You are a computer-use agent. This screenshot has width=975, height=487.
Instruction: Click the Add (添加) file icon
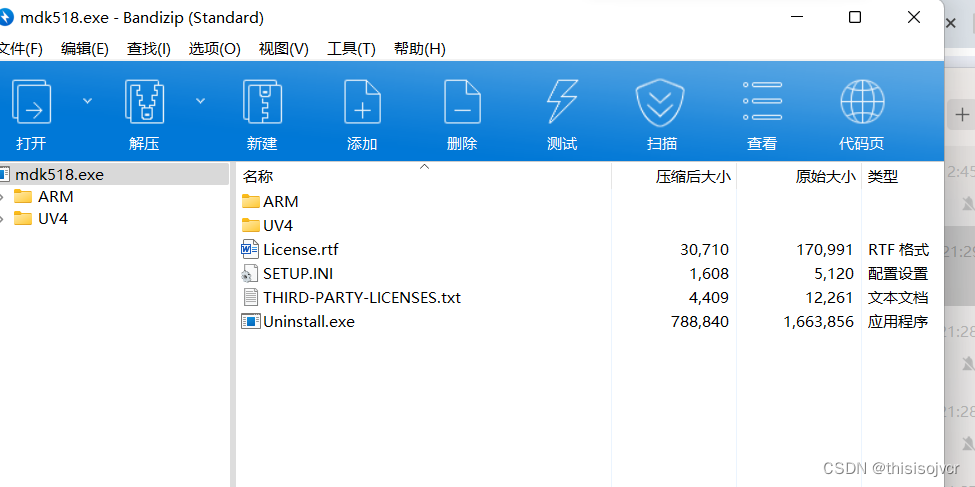(362, 101)
